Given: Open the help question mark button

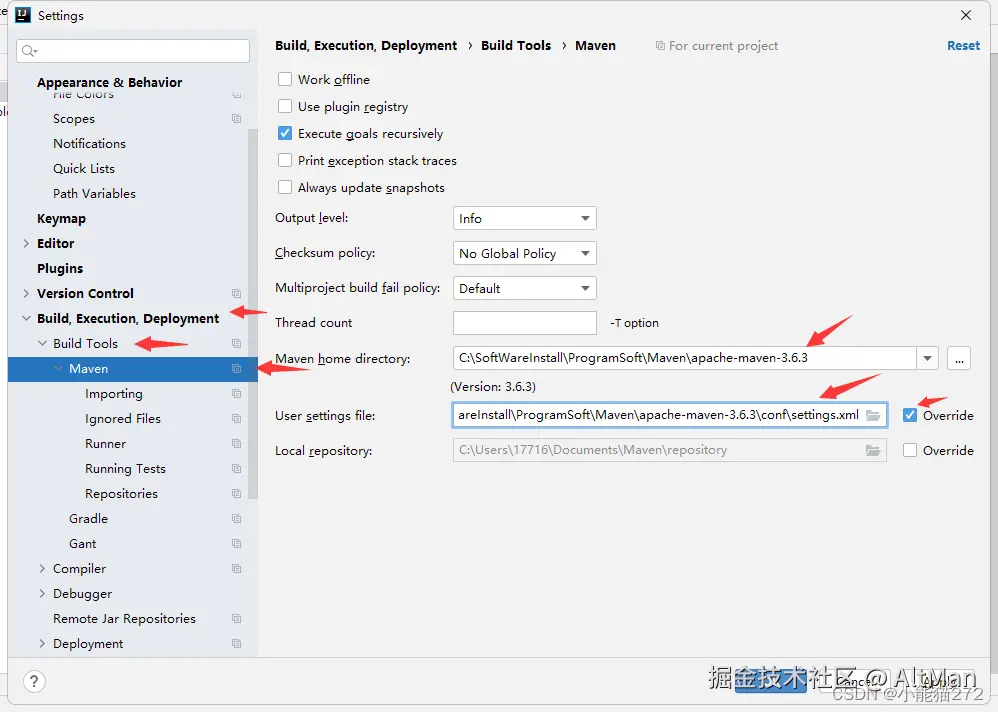Looking at the screenshot, I should (x=34, y=681).
